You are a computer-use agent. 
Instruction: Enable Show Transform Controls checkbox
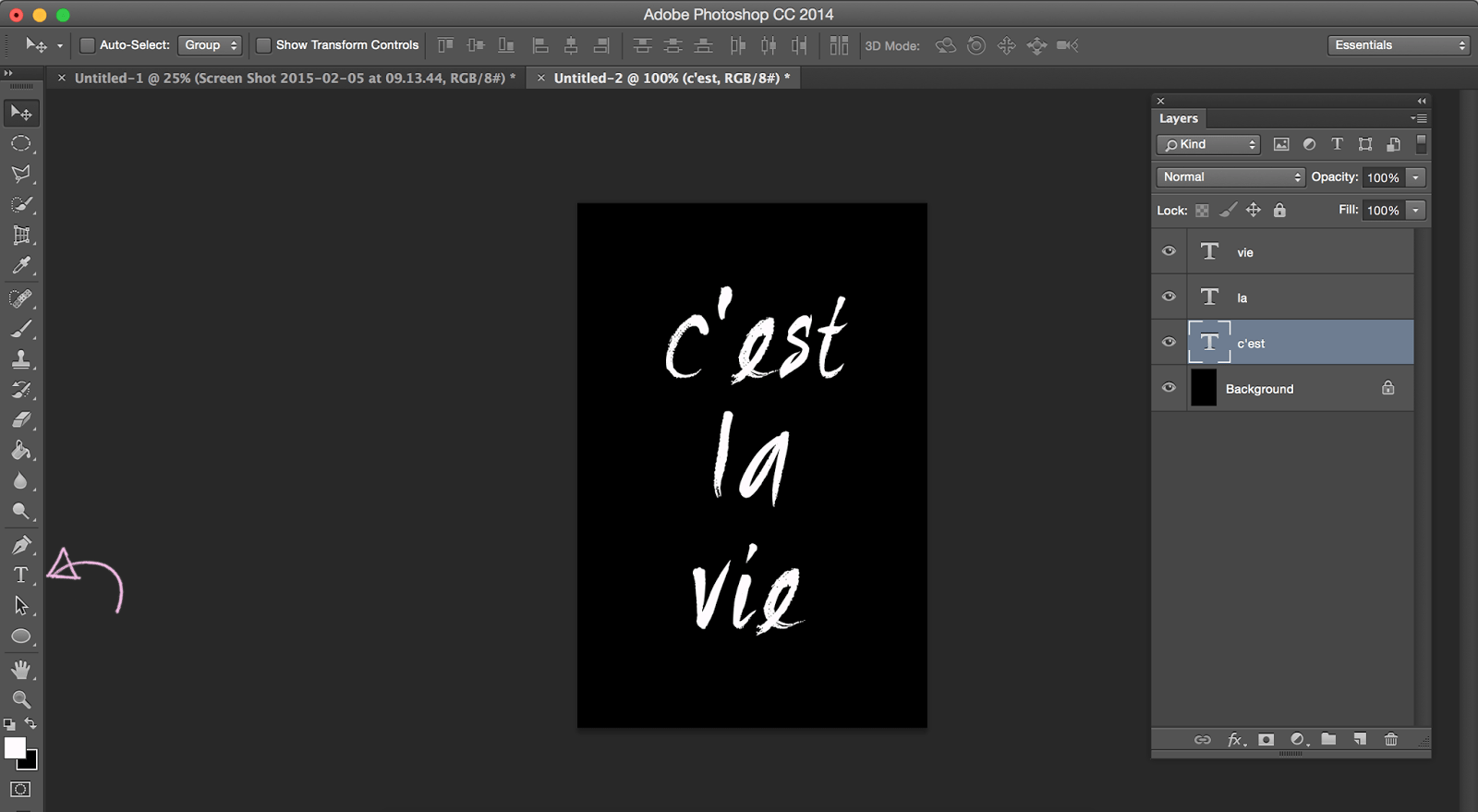tap(263, 44)
